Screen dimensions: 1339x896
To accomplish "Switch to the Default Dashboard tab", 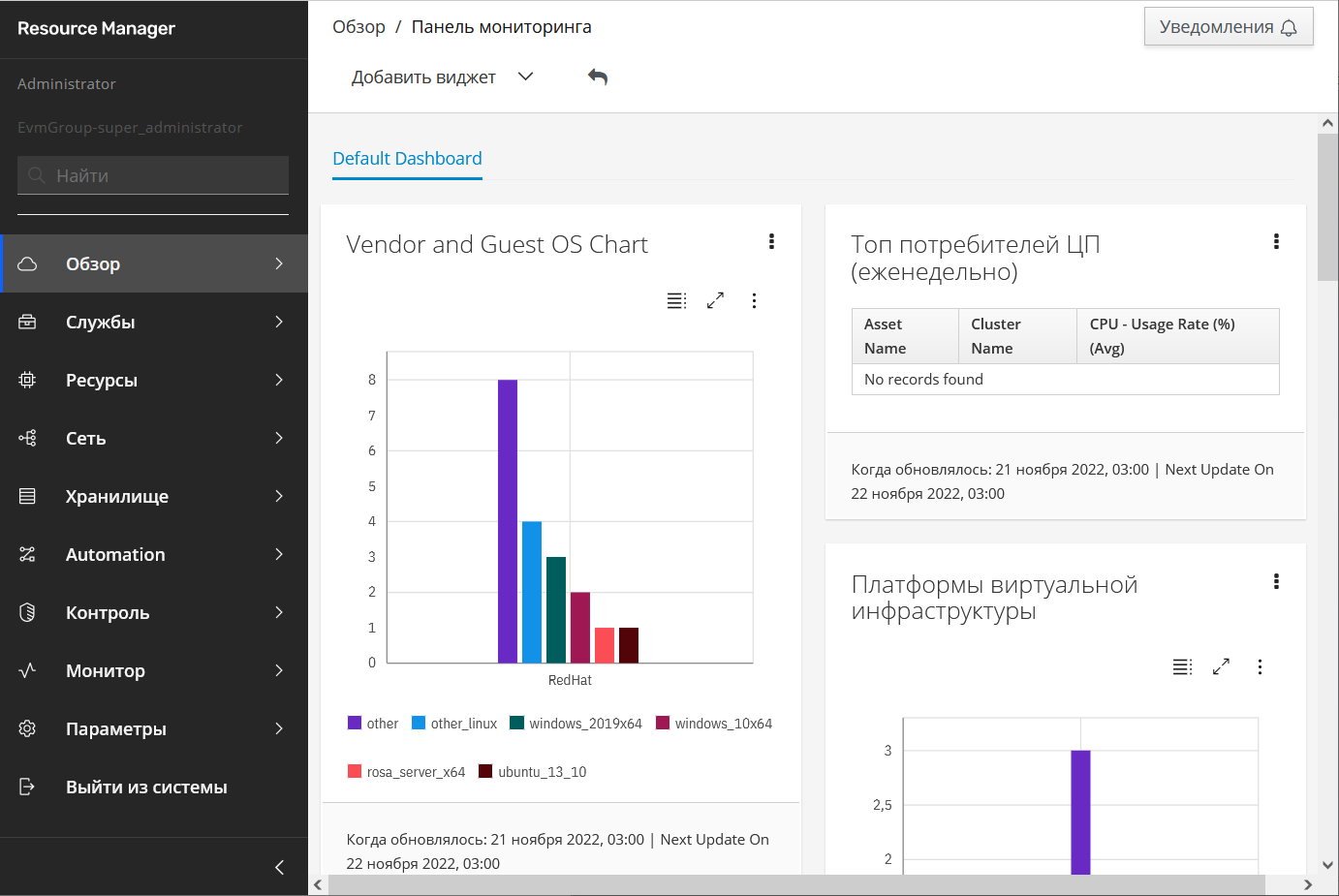I will tap(407, 159).
